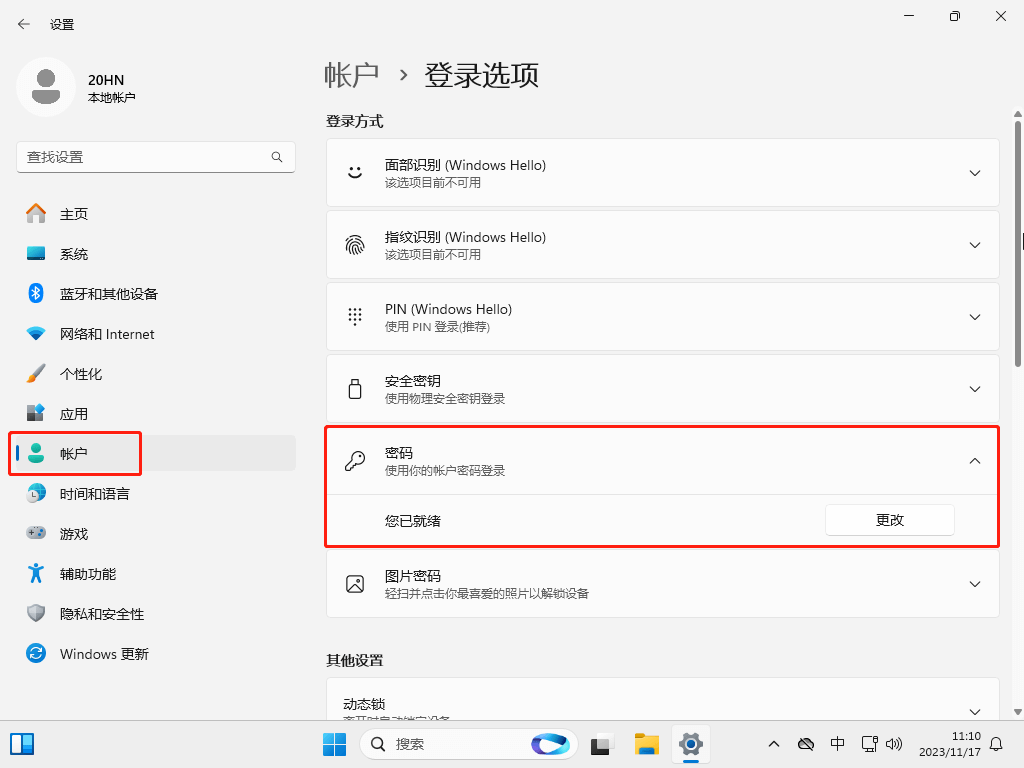Click the clock globe icon for 时间和语言
The width and height of the screenshot is (1024, 768).
pyautogui.click(x=36, y=494)
